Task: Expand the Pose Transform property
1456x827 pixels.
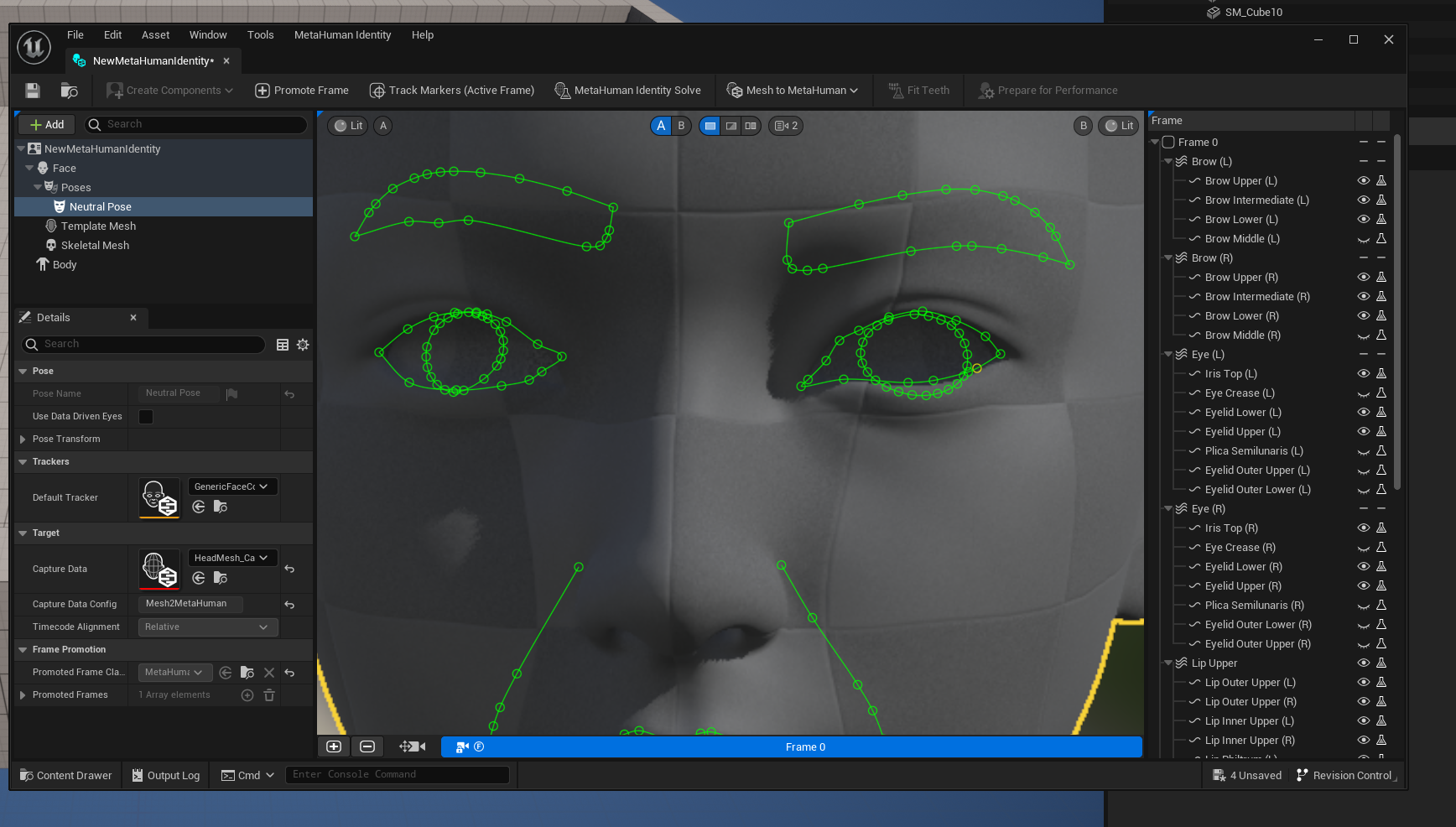Action: tap(23, 440)
